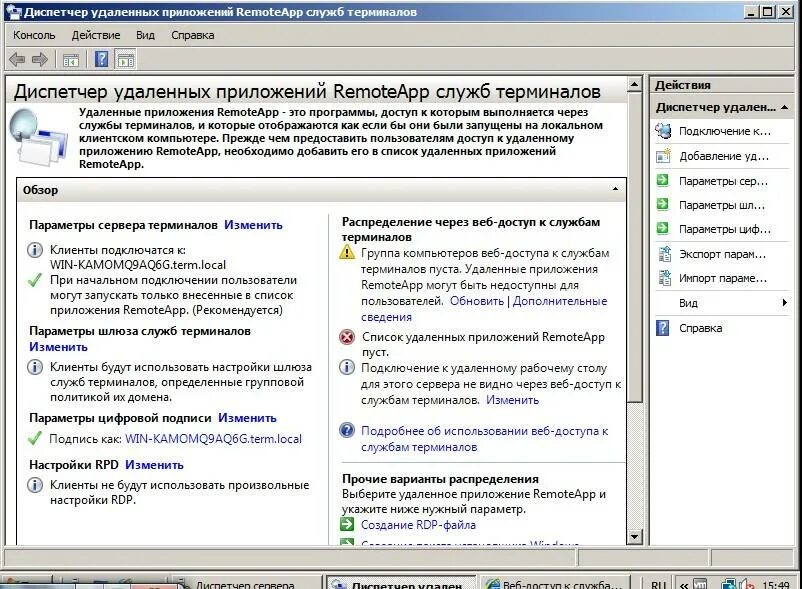Click the info icon beside Клиенты подключатся к
Image resolution: width=802 pixels, height=589 pixels.
pos(35,250)
